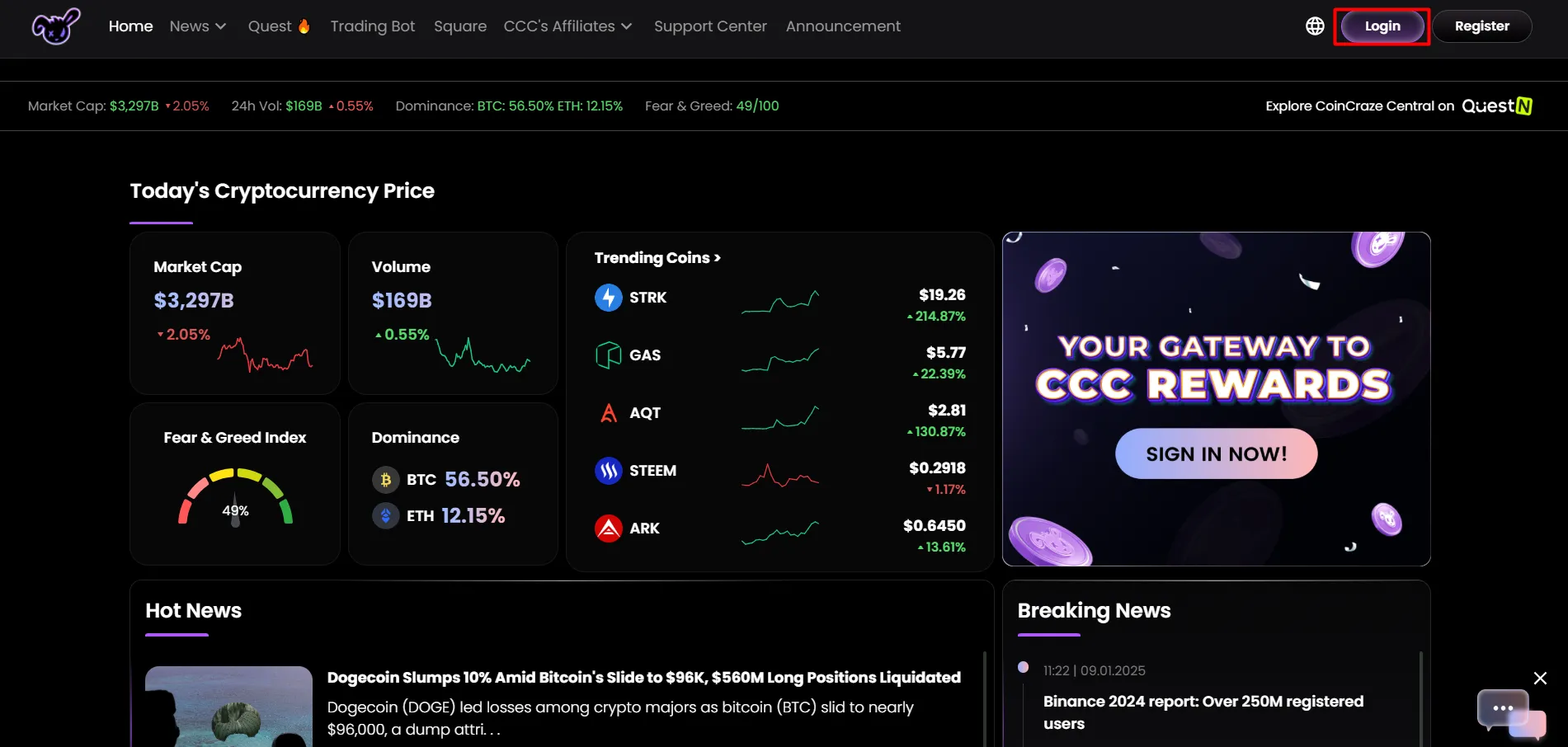Click the ARK coin icon

tap(608, 529)
